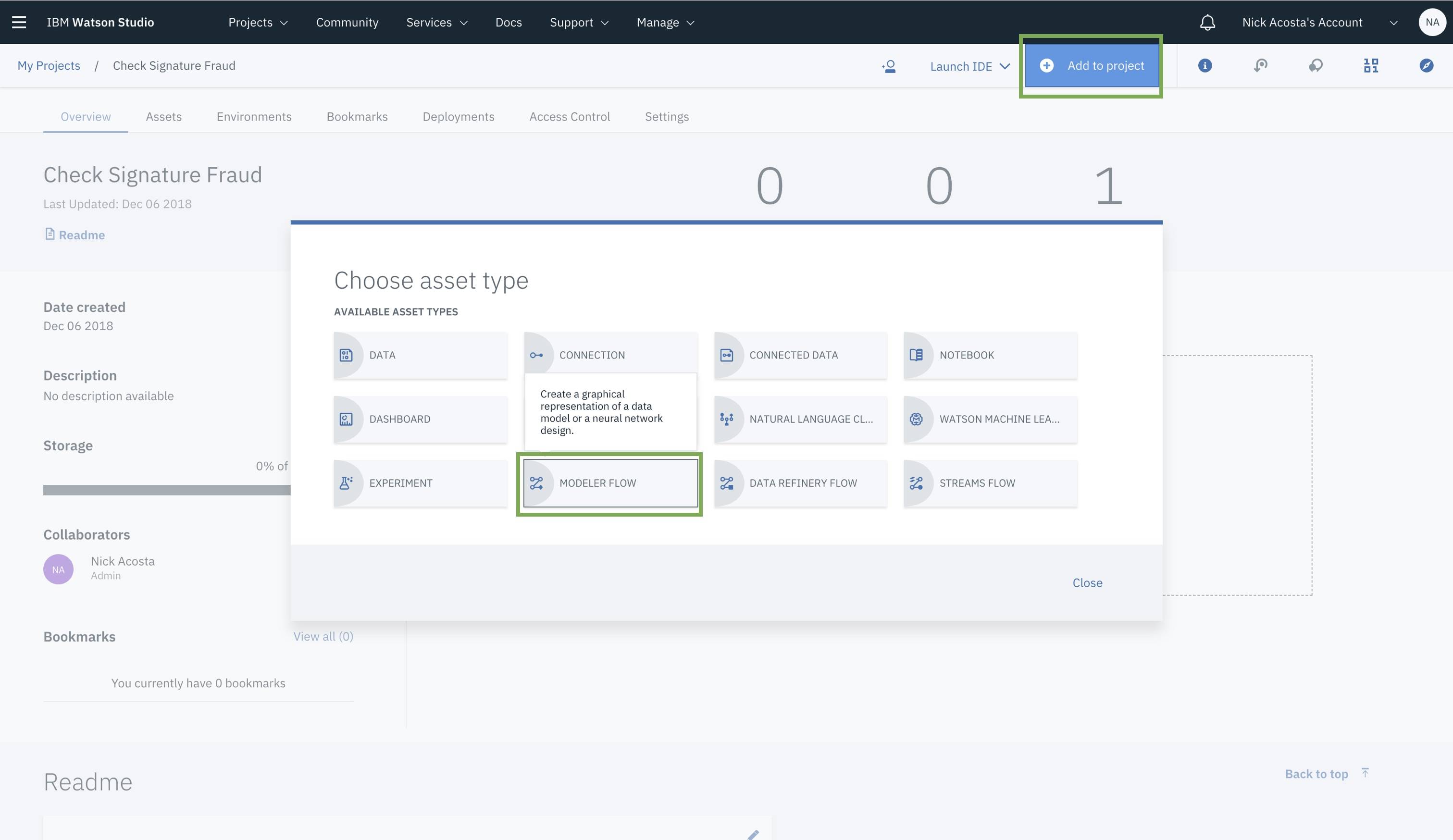Click the NA collaborator avatar for Nick Acosta
1453x840 pixels.
click(x=58, y=569)
